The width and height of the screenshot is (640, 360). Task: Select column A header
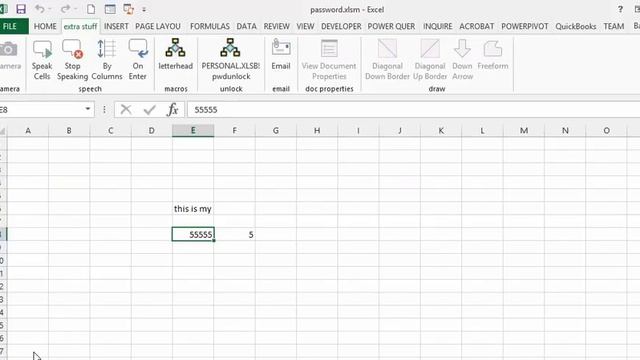coord(28,131)
